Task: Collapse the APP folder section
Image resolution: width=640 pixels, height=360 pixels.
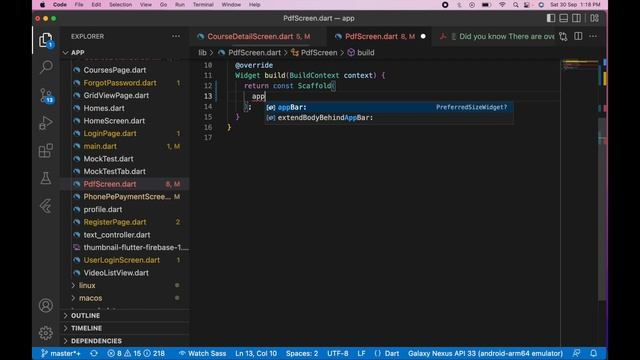Action: click(124, 53)
